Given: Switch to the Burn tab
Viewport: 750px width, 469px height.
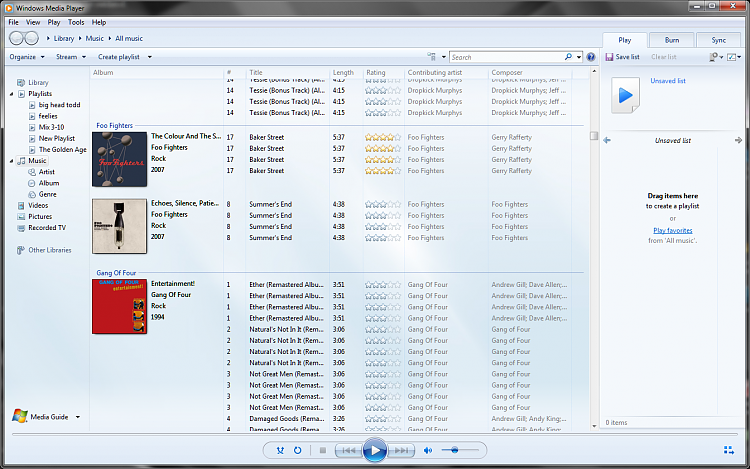Looking at the screenshot, I should coord(672,40).
